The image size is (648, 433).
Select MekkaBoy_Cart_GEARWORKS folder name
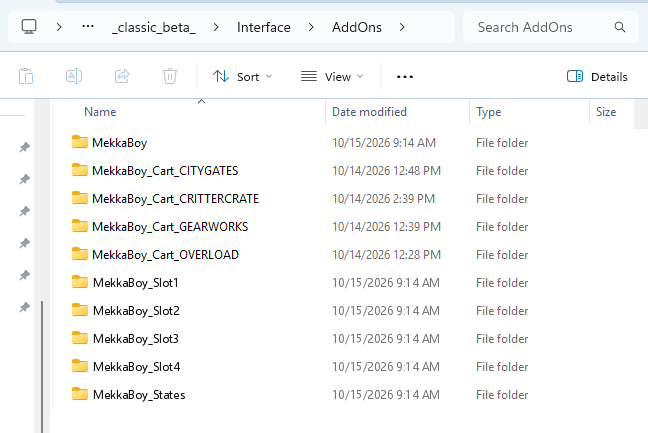click(x=170, y=227)
